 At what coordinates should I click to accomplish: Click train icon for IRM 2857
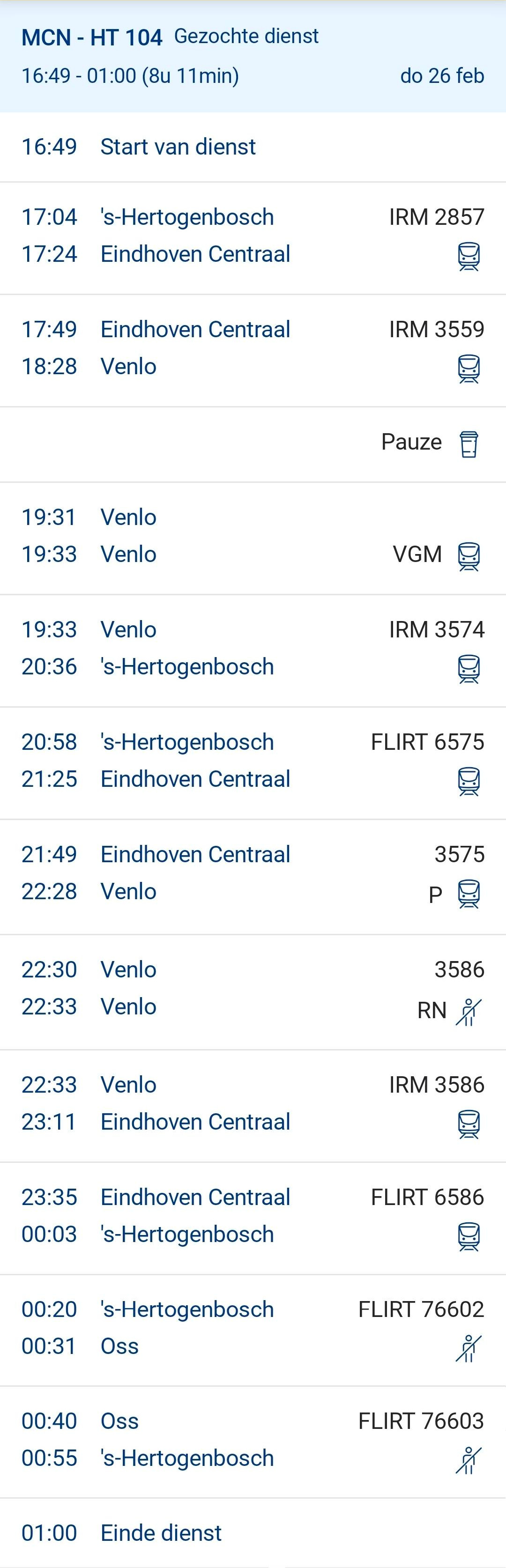(468, 256)
